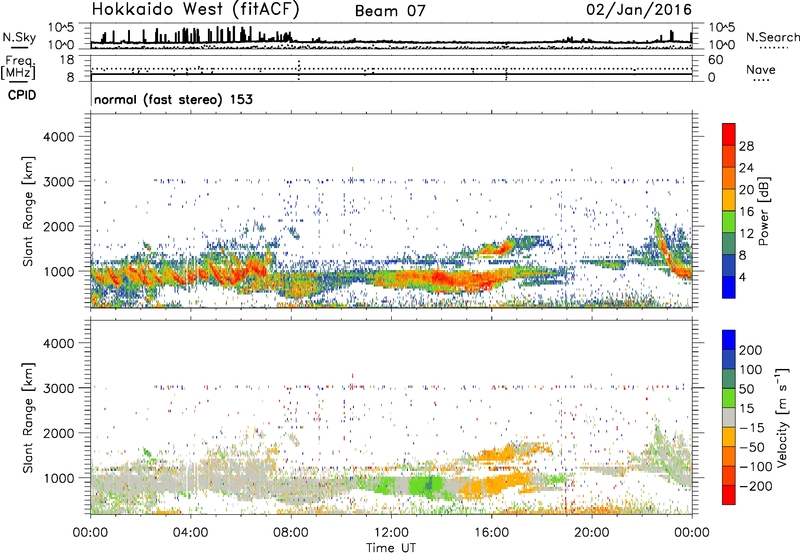Click the 'CPID' label
800x554 pixels.
22,95
